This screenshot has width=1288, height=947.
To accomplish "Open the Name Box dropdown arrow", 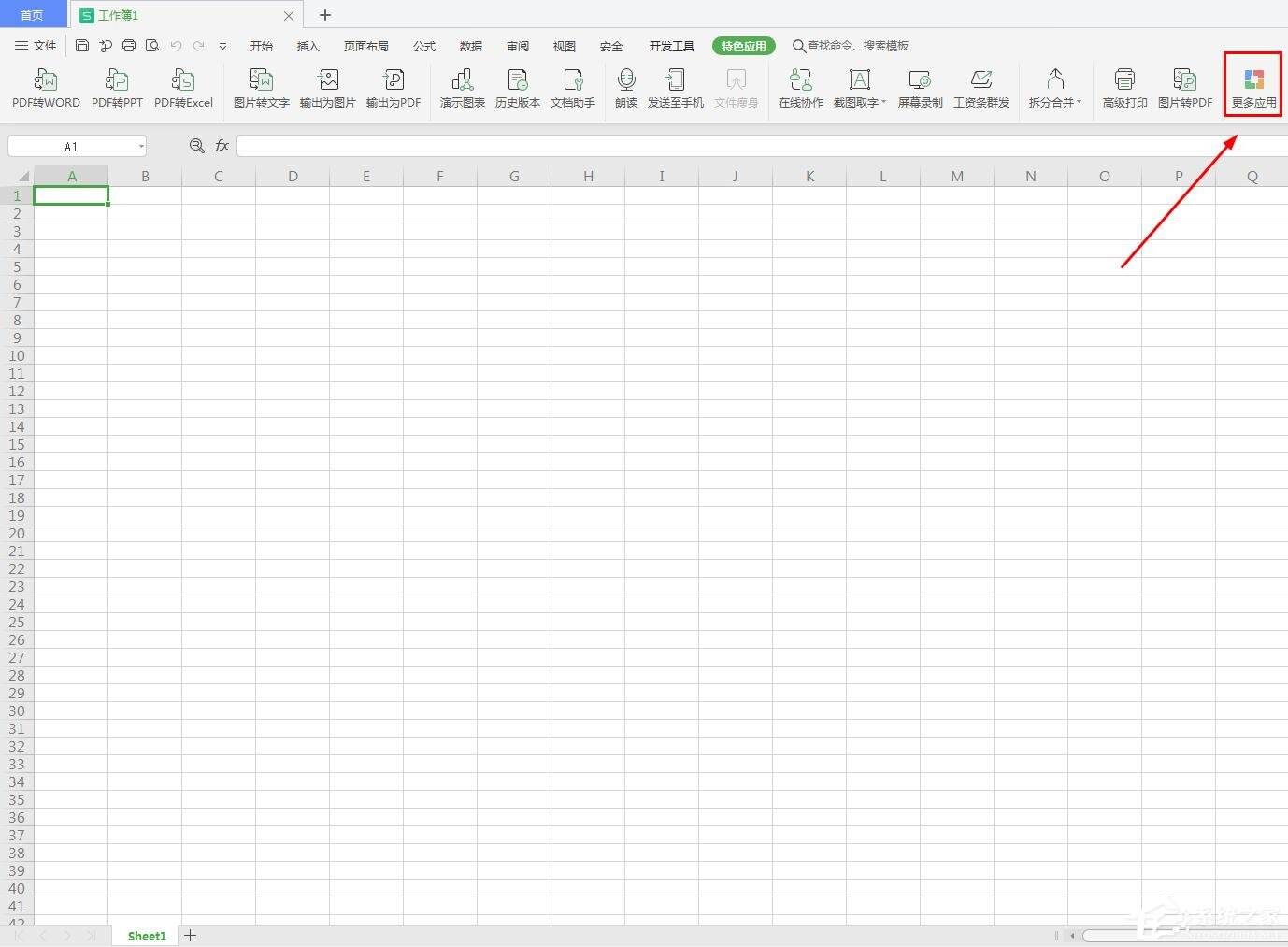I will click(x=141, y=147).
